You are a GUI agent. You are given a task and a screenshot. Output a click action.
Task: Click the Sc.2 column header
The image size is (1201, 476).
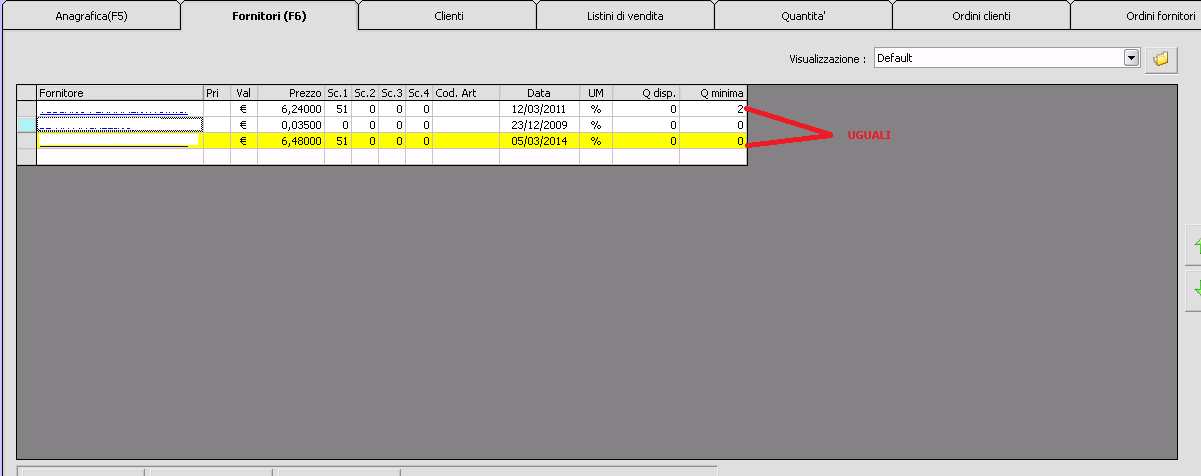coord(365,93)
